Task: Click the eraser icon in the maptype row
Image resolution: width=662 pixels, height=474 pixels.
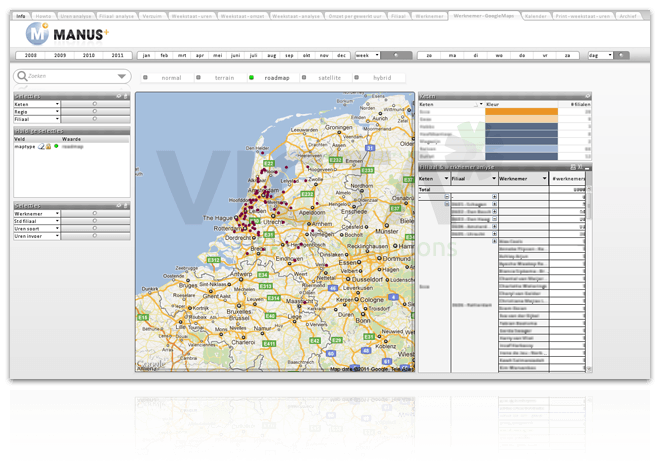Action: [41, 146]
